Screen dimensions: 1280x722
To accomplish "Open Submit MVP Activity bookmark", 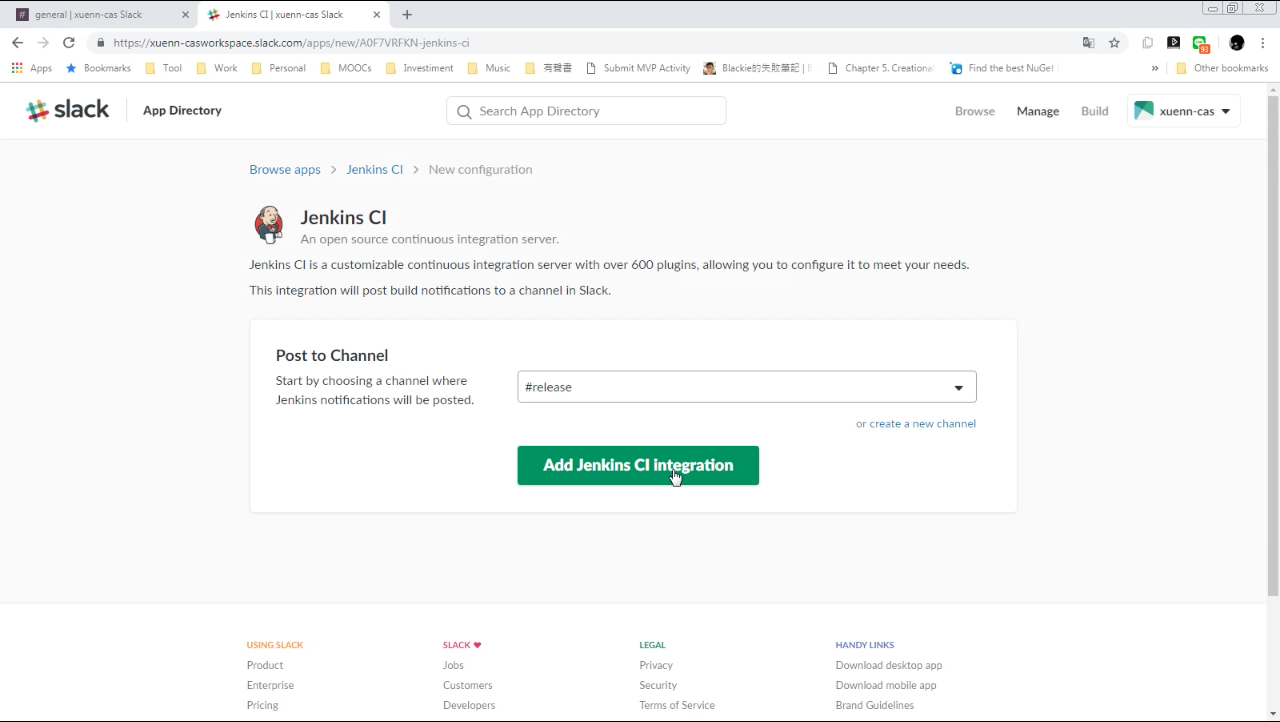I will [x=638, y=68].
